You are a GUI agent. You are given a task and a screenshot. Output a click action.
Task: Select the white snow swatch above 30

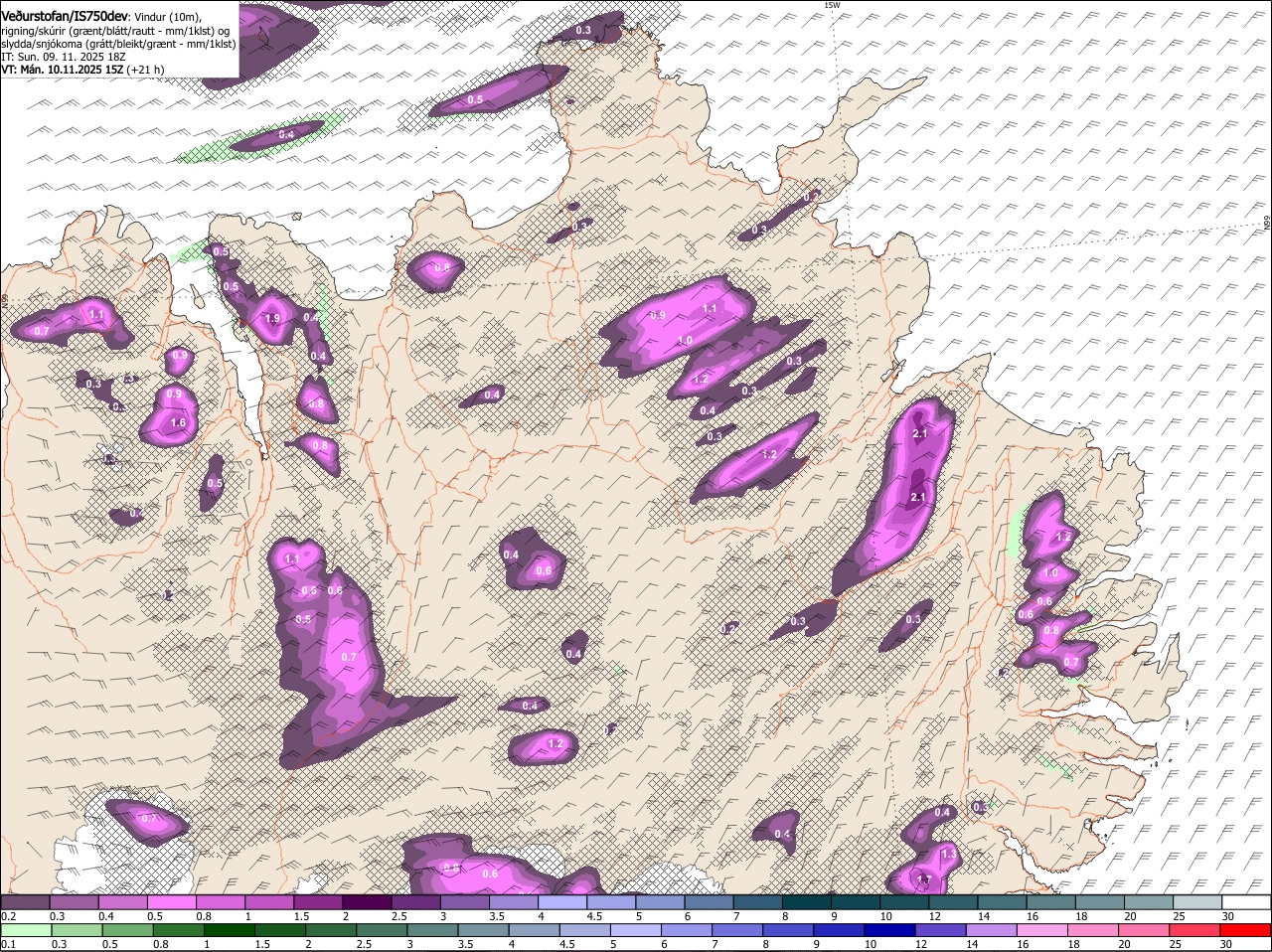pos(1247,901)
